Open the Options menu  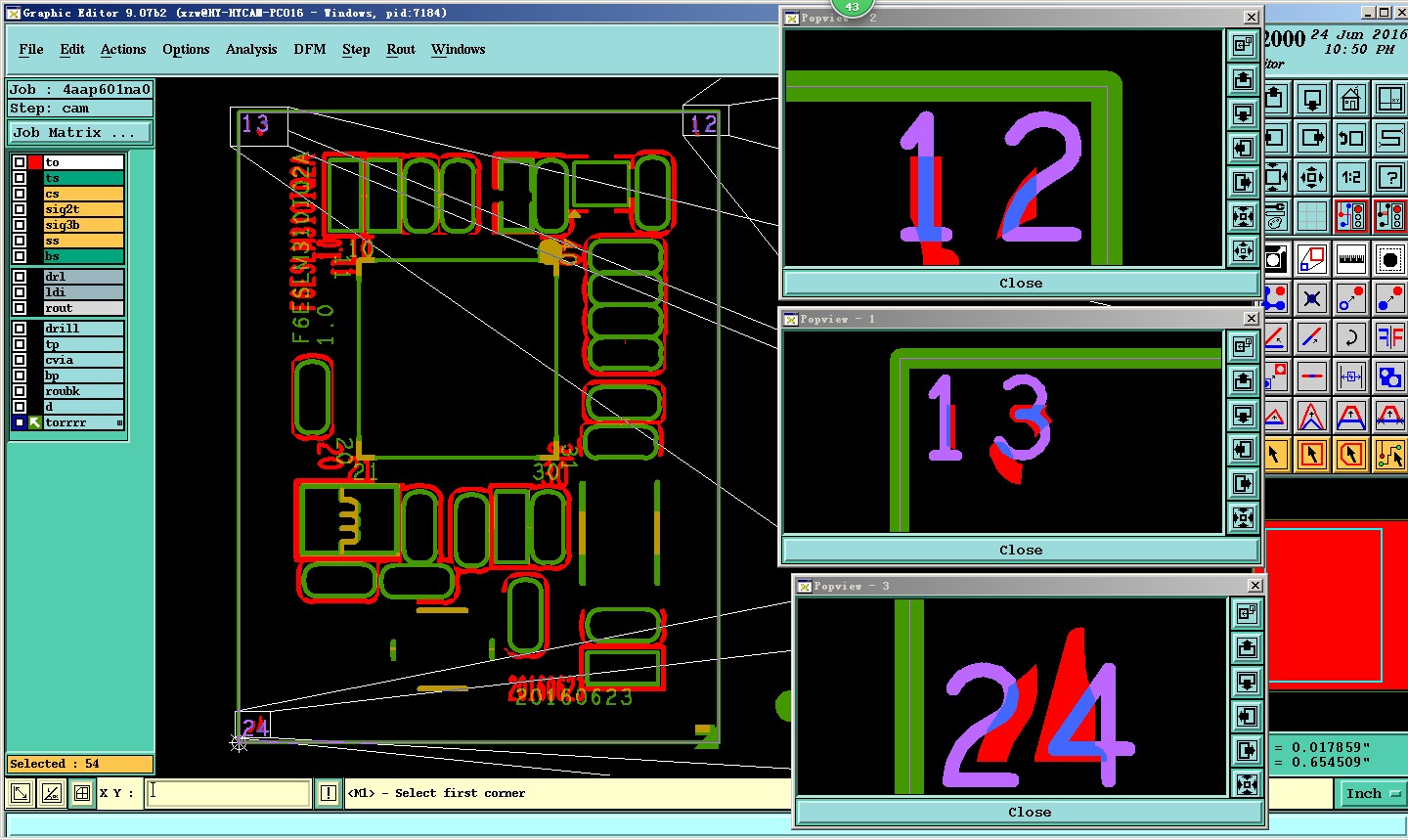pyautogui.click(x=186, y=49)
